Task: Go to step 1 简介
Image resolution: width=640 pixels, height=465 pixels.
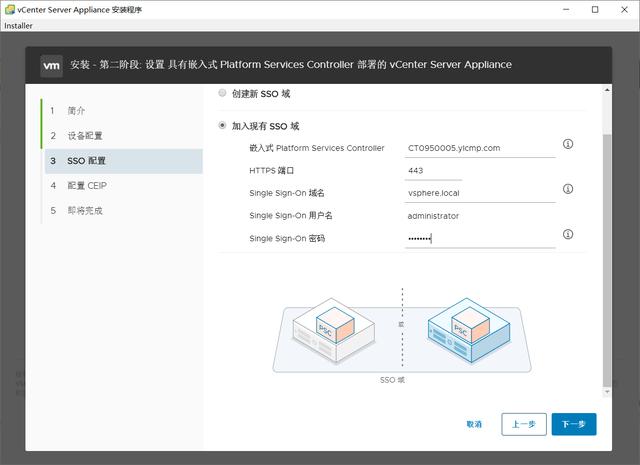Action: point(123,111)
